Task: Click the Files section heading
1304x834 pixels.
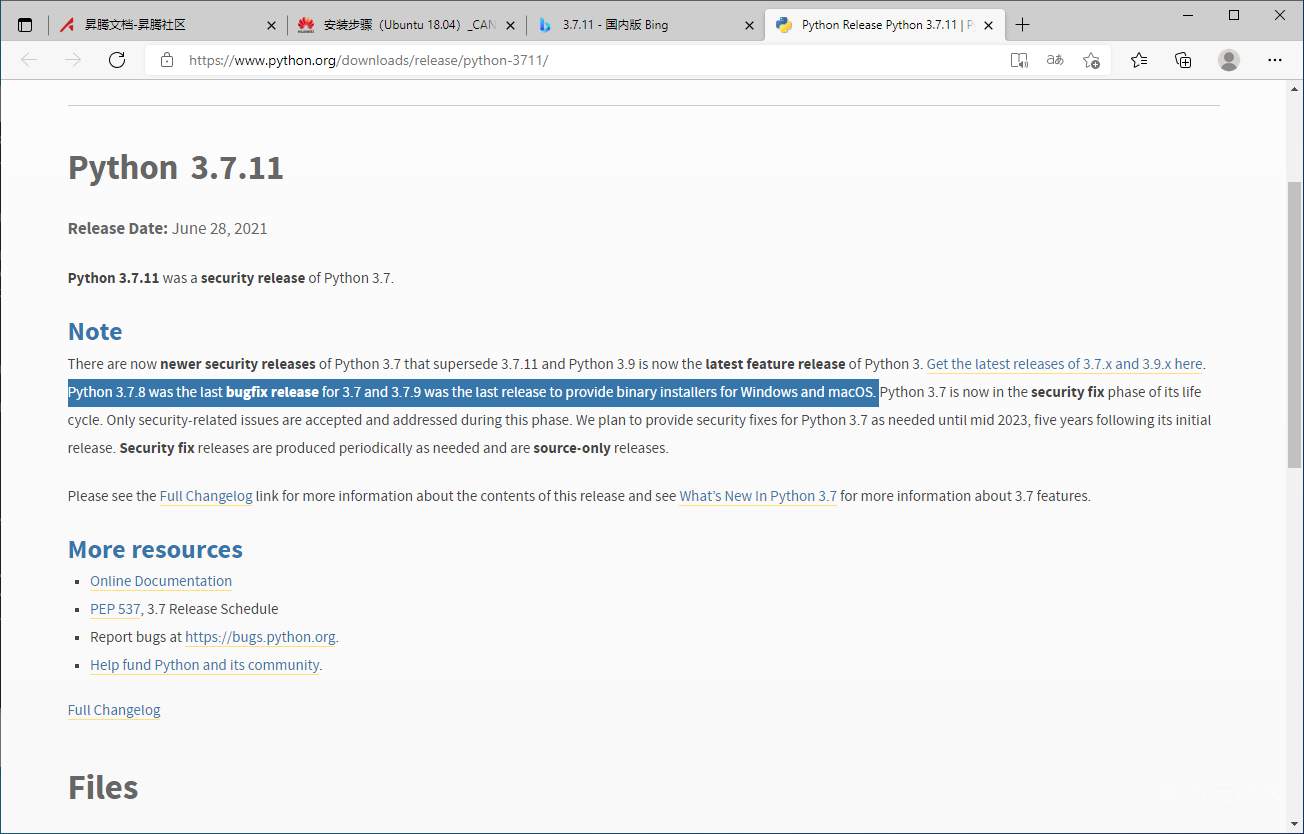Action: [x=103, y=787]
